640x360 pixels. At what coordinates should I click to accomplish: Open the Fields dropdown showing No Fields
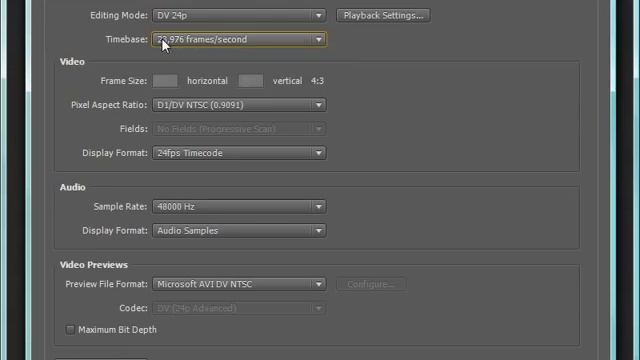pyautogui.click(x=239, y=129)
